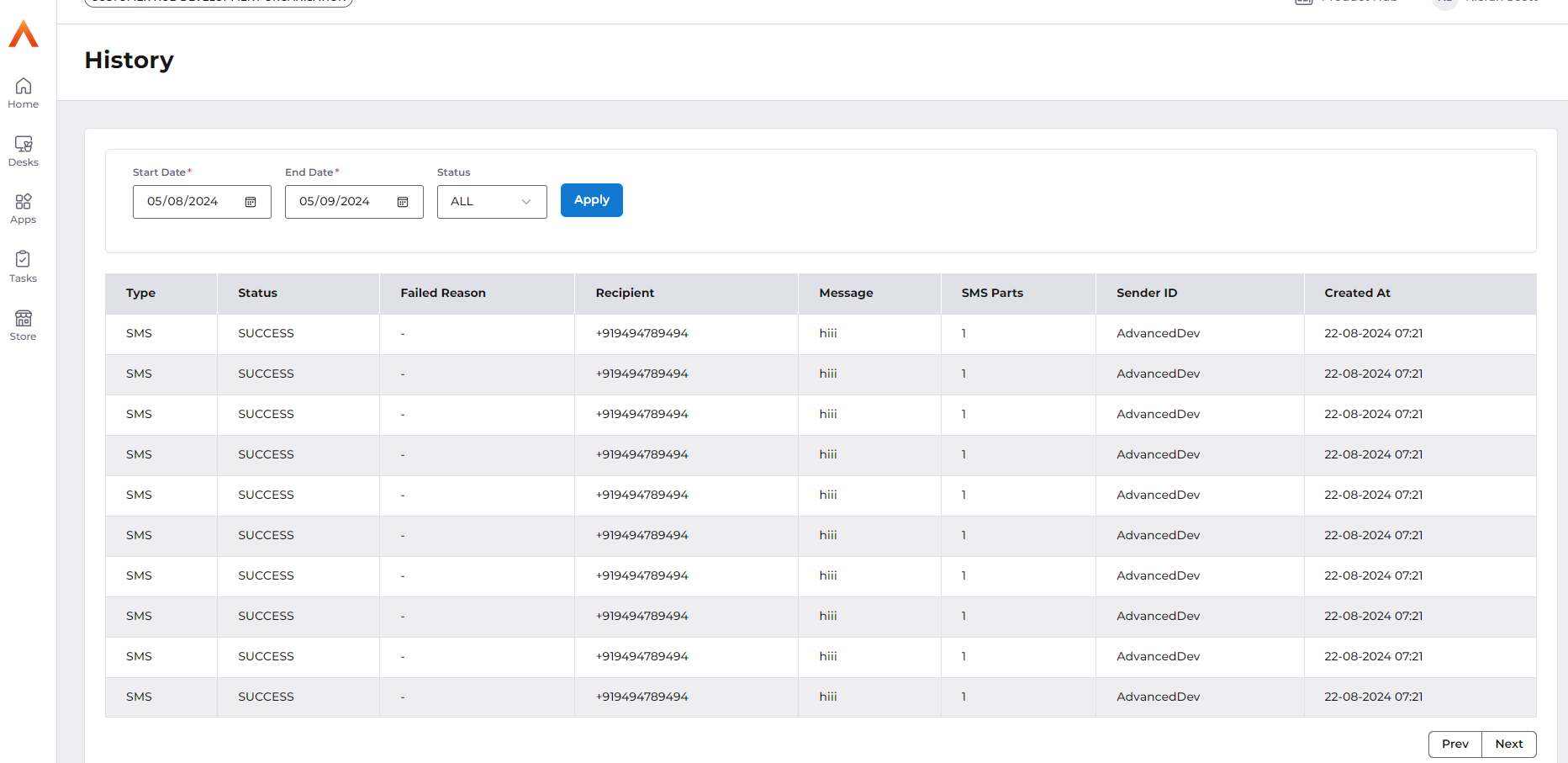Image resolution: width=1568 pixels, height=763 pixels.
Task: Click the Sender ID column header
Action: pos(1147,294)
